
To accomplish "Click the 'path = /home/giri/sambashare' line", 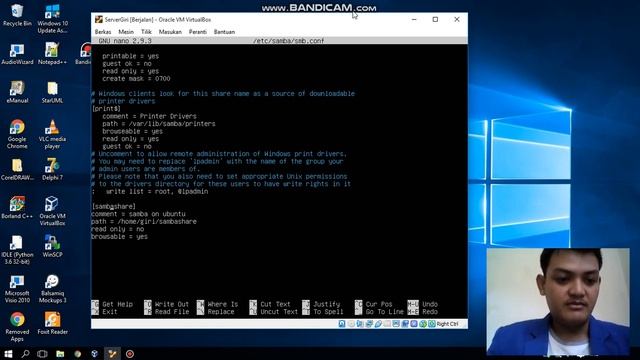I will tap(144, 222).
